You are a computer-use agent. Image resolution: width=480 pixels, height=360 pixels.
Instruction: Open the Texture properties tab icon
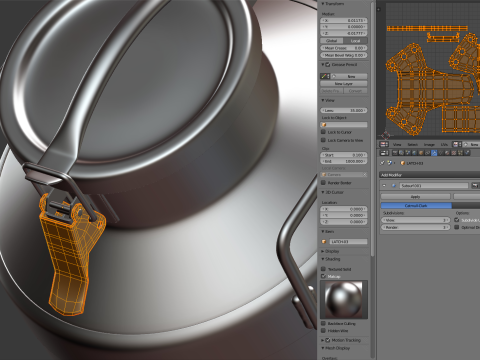click(x=454, y=153)
